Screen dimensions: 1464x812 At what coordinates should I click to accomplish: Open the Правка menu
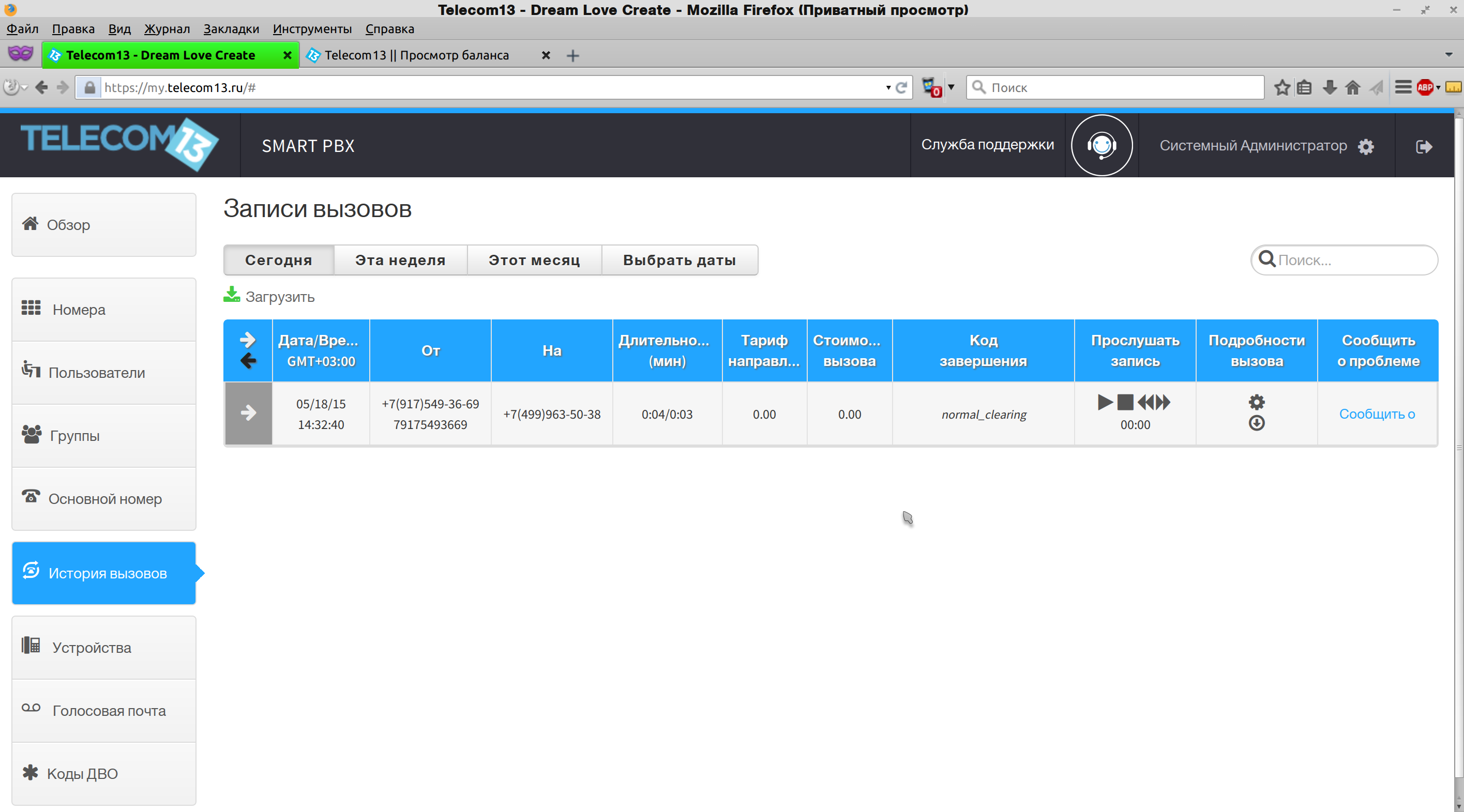[73, 28]
